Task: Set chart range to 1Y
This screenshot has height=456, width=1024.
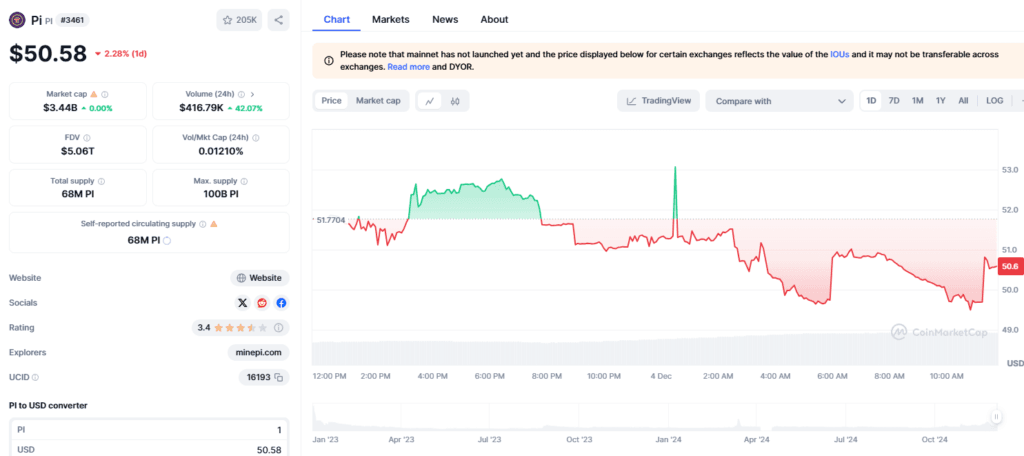Action: pyautogui.click(x=940, y=101)
